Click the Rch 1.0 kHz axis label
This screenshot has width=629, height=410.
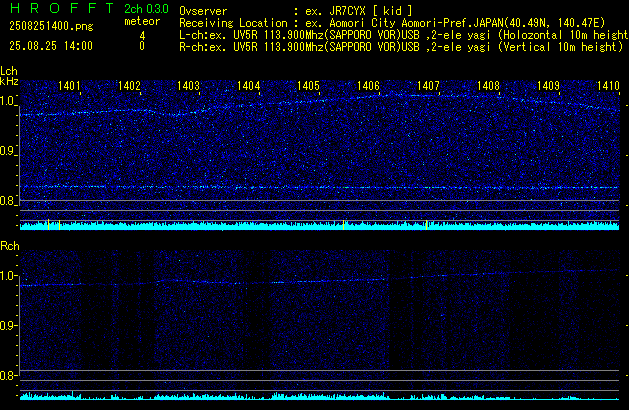[8, 276]
